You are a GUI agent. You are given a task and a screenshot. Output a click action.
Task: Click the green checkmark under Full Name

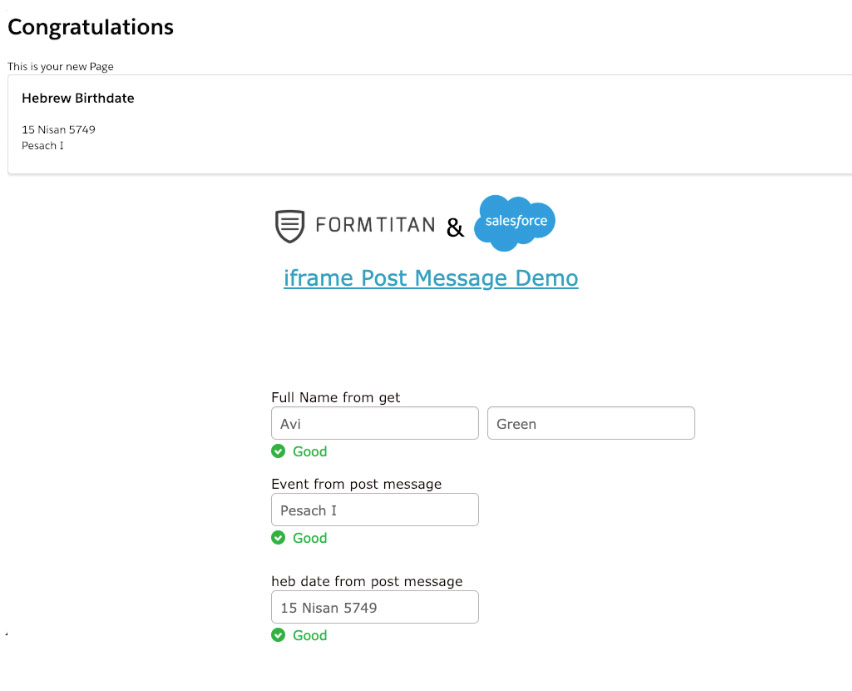pos(279,451)
